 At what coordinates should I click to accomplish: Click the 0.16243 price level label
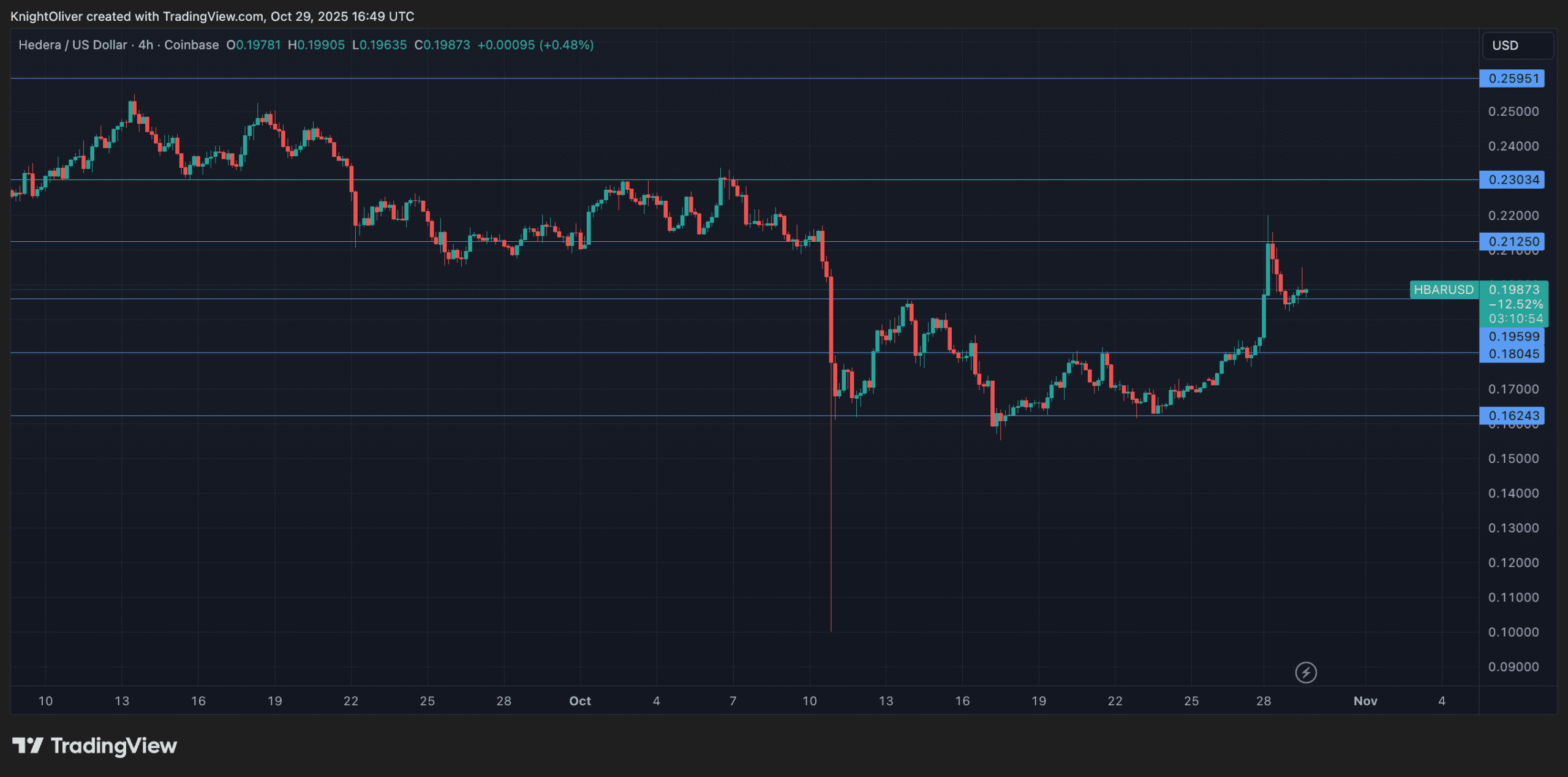coord(1512,415)
